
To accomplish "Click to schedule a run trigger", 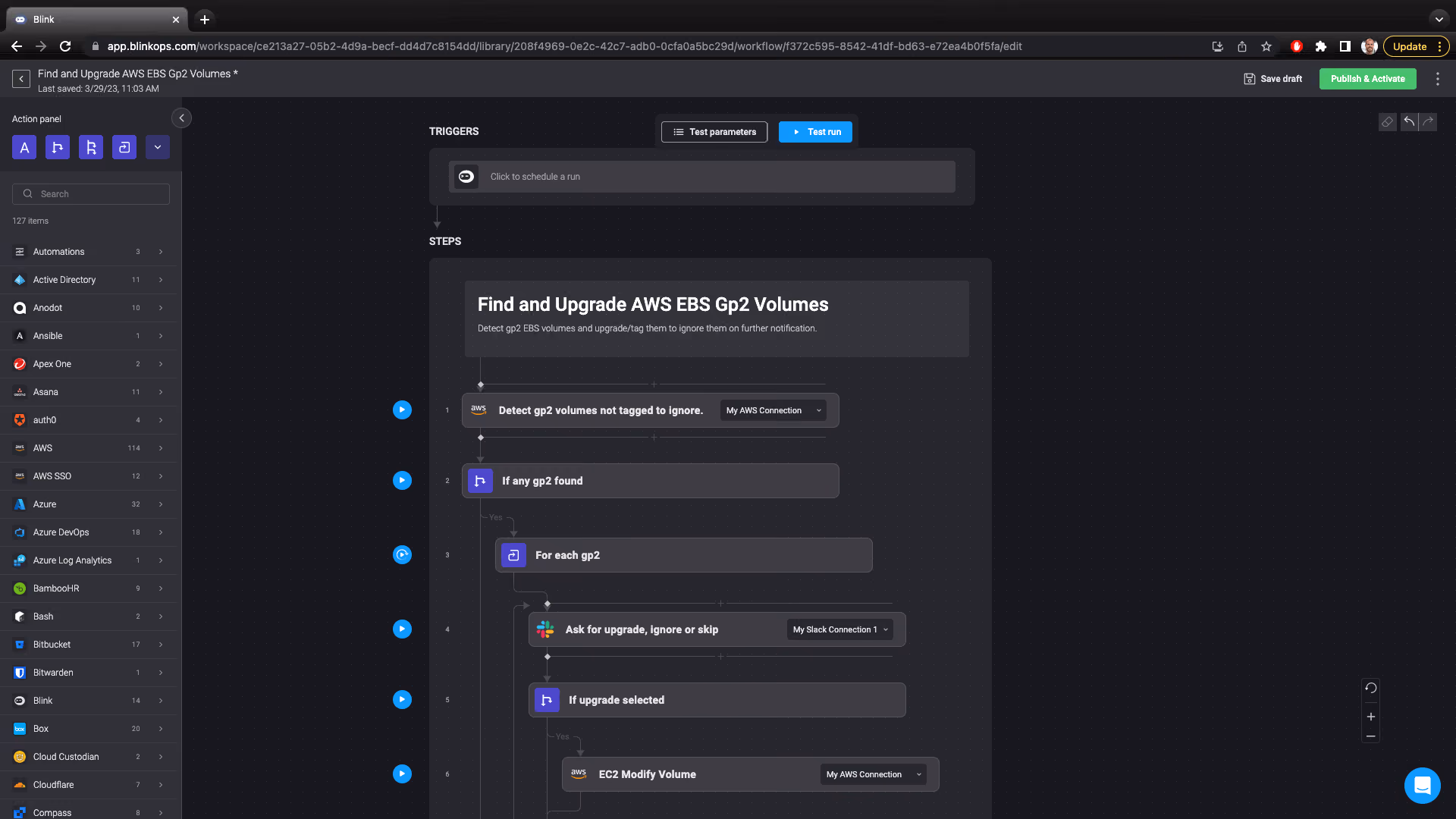I will pyautogui.click(x=701, y=177).
